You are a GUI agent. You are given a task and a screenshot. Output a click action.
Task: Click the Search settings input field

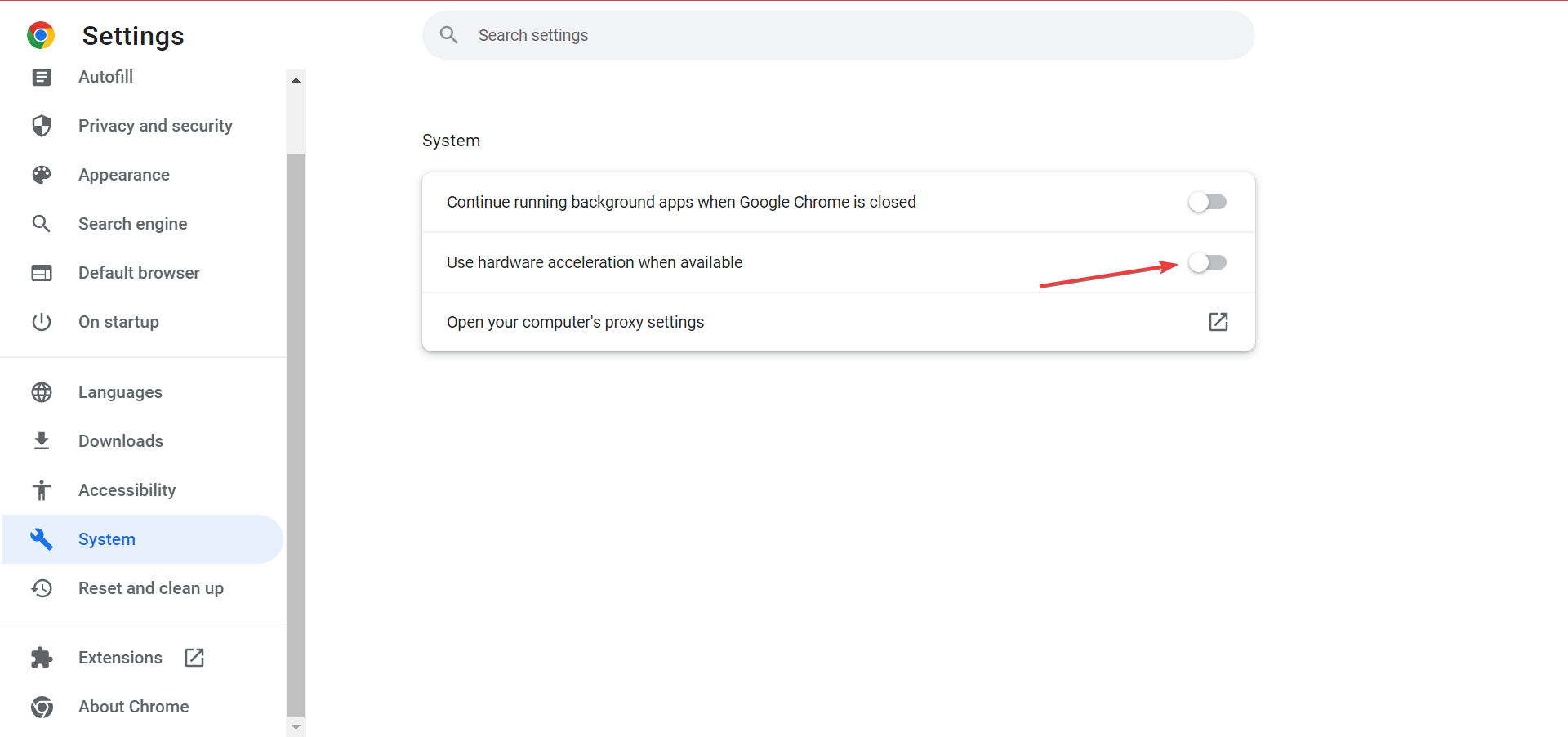[x=838, y=34]
